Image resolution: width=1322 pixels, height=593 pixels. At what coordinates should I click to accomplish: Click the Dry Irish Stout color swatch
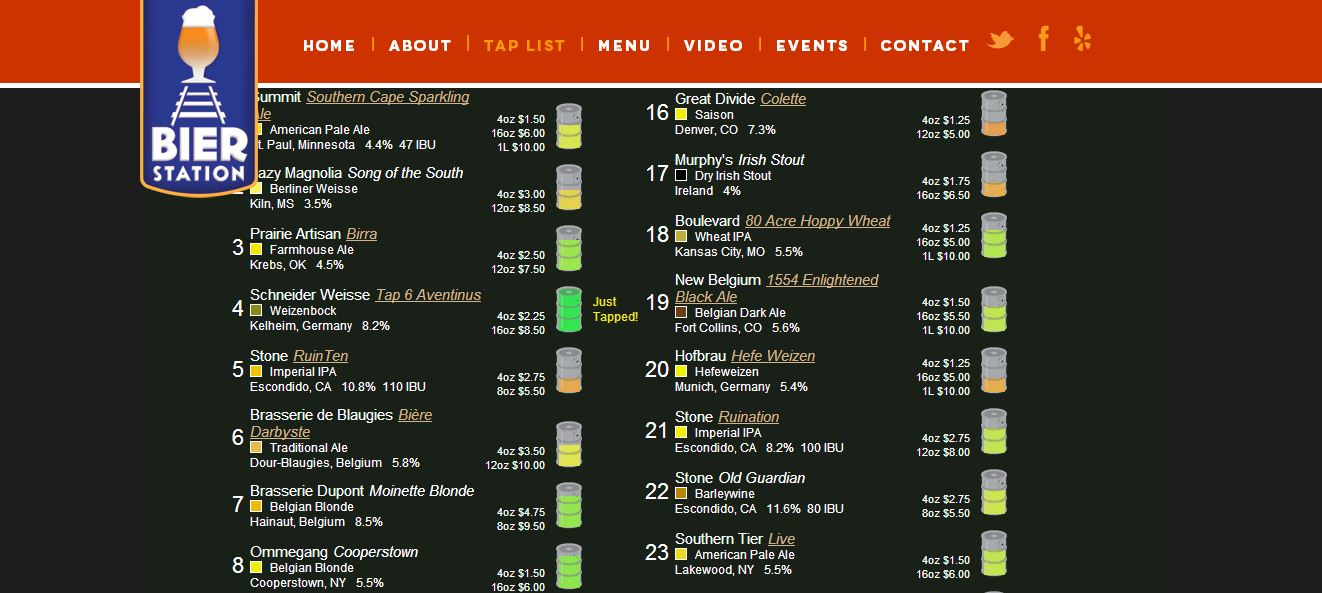[681, 175]
